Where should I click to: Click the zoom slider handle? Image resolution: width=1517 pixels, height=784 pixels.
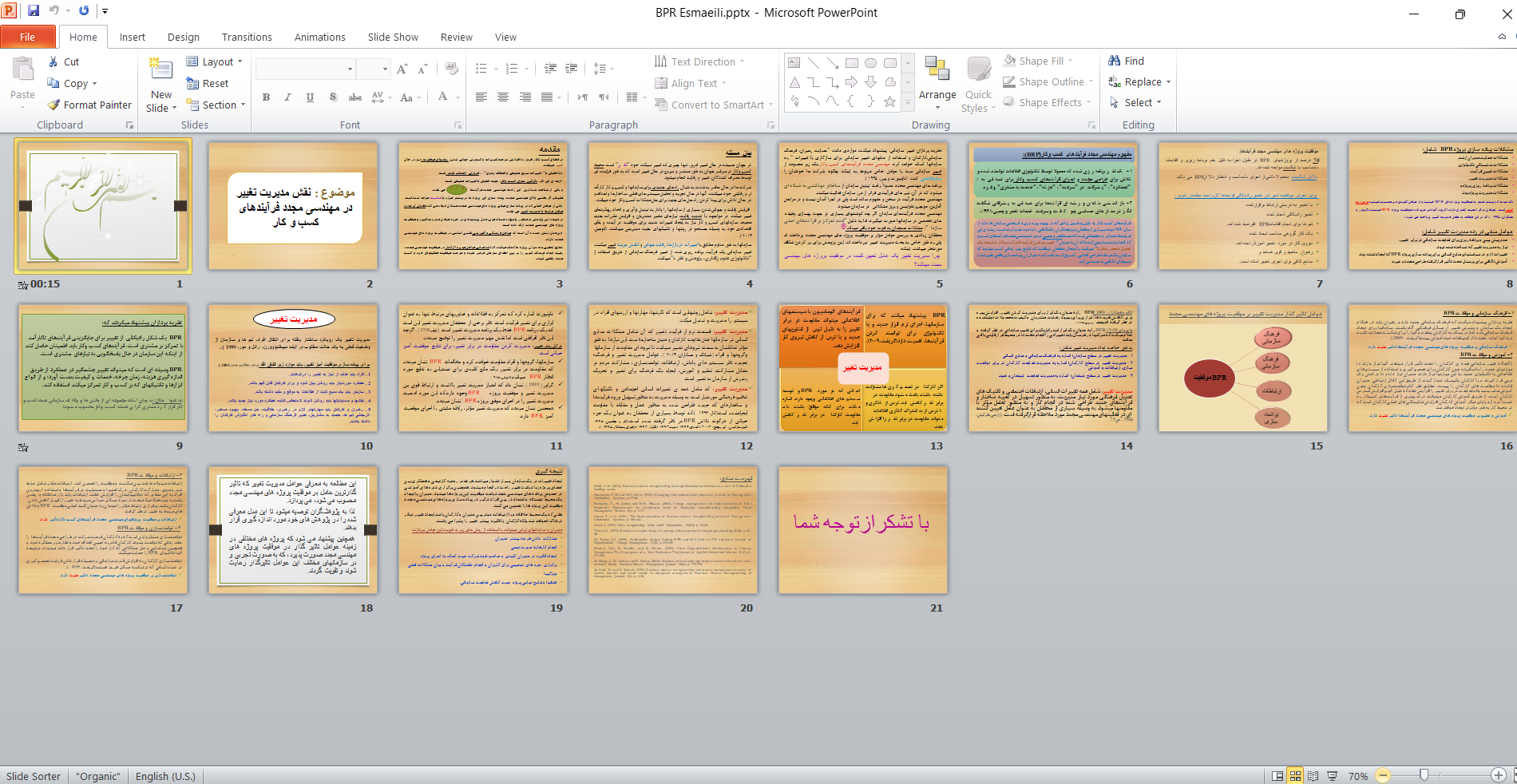(1424, 775)
